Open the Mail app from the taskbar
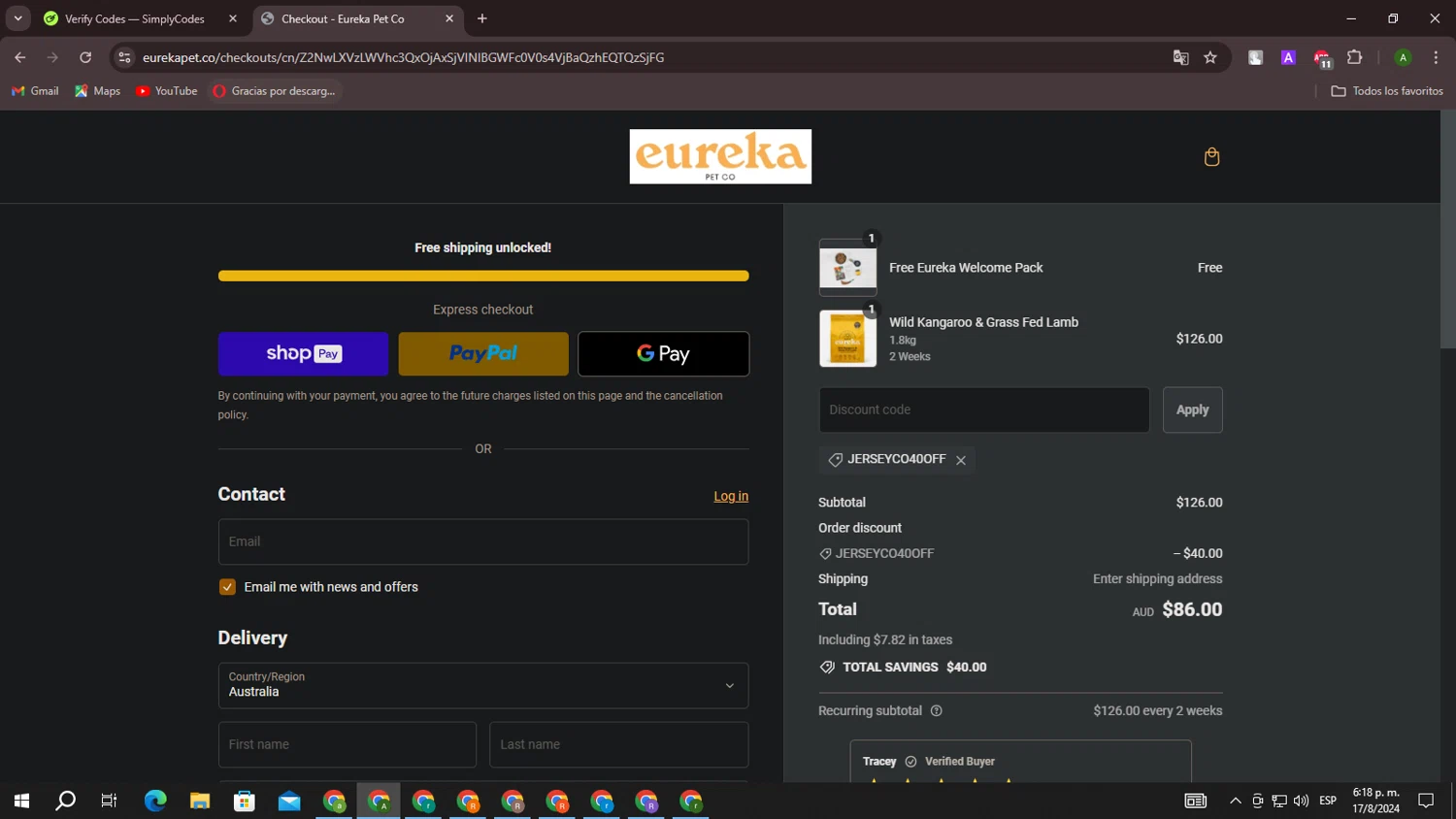Image resolution: width=1456 pixels, height=819 pixels. 289,801
